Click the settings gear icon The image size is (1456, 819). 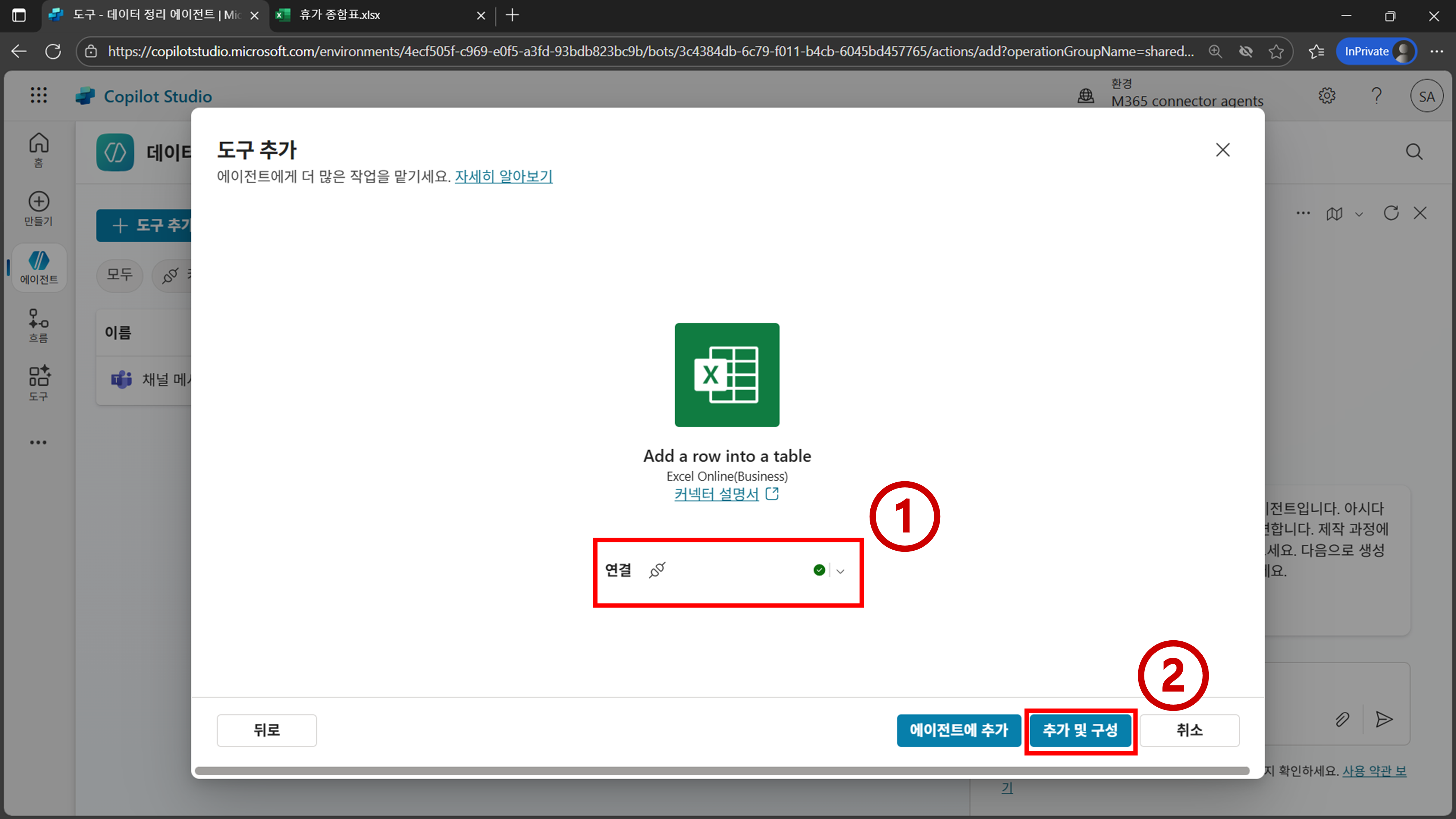(x=1326, y=95)
